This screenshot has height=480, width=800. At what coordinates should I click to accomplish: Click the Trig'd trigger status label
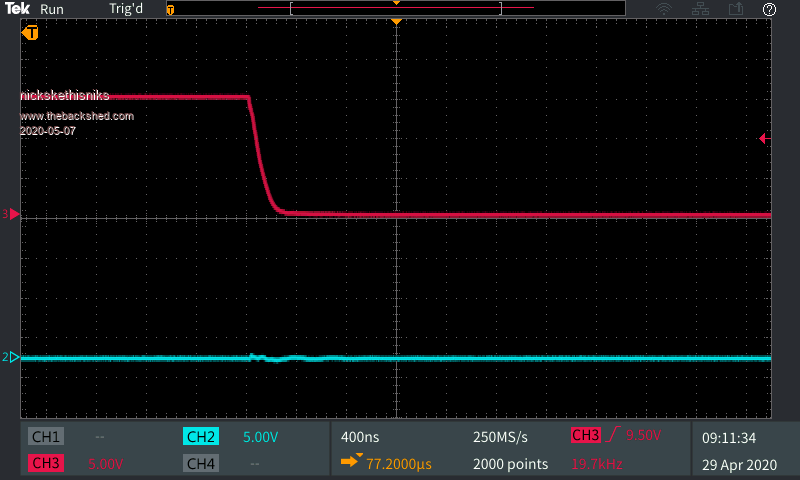(127, 9)
